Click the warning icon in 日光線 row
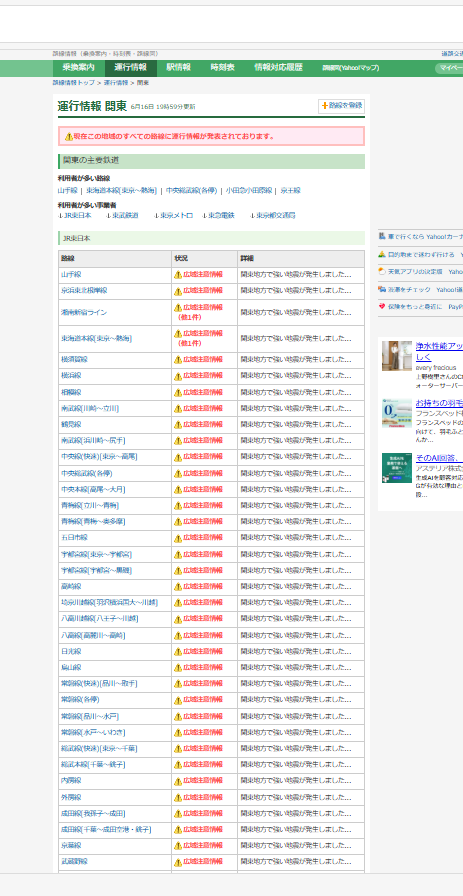463x896 pixels. (x=178, y=652)
